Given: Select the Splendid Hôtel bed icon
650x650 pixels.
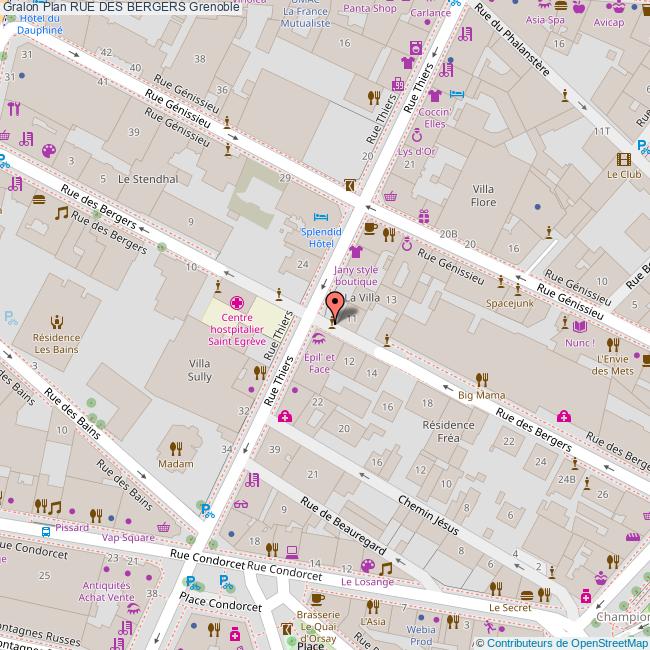Looking at the screenshot, I should 320,217.
